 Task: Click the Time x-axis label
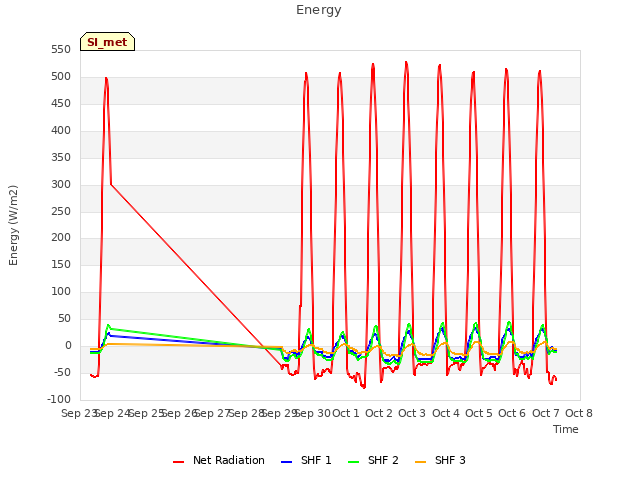click(x=566, y=429)
